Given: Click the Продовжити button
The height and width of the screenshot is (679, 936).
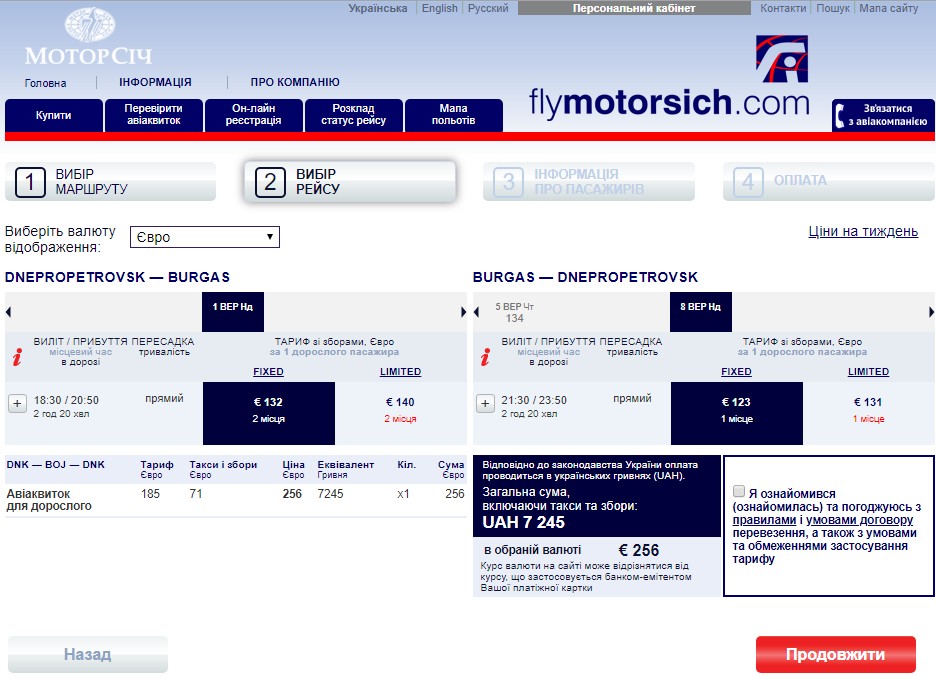Looking at the screenshot, I should [836, 655].
